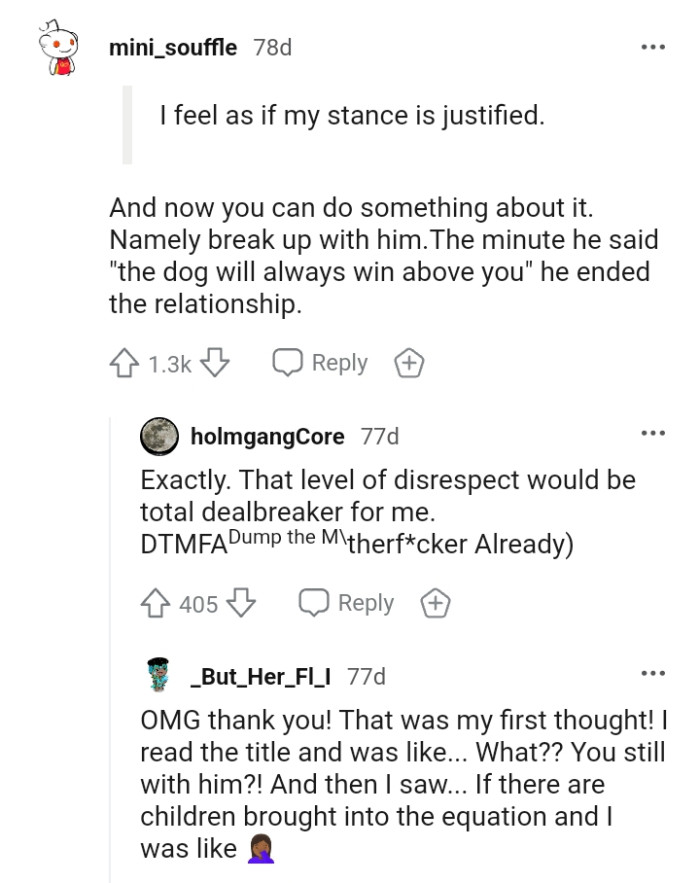
Task: Open _But_Her_Fl_I's avatar icon
Action: pos(158,676)
